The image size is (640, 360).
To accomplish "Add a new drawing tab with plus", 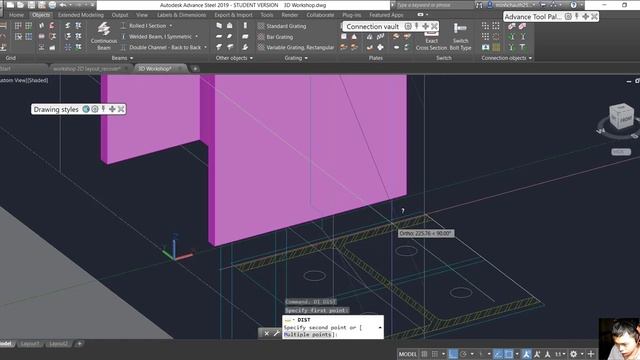I will coord(195,69).
